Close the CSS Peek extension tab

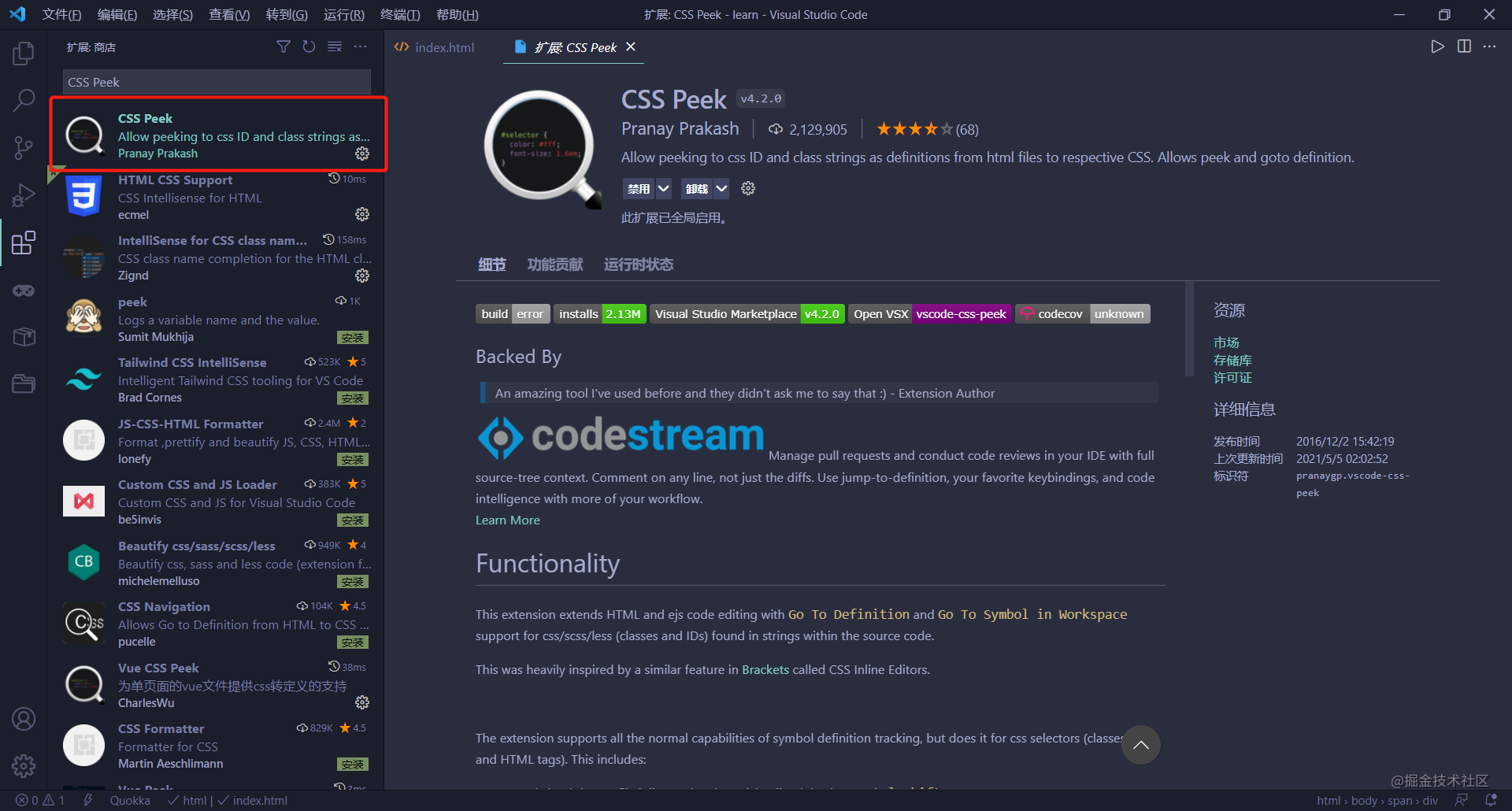(631, 46)
